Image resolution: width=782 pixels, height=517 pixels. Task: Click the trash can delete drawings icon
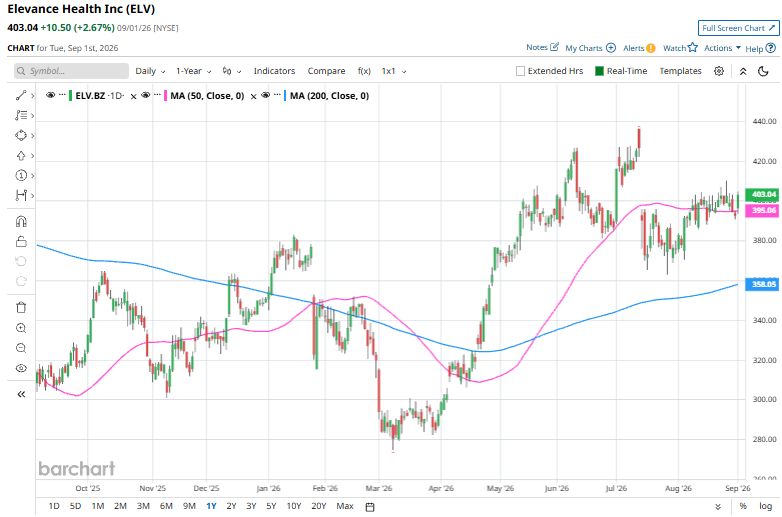click(x=21, y=308)
